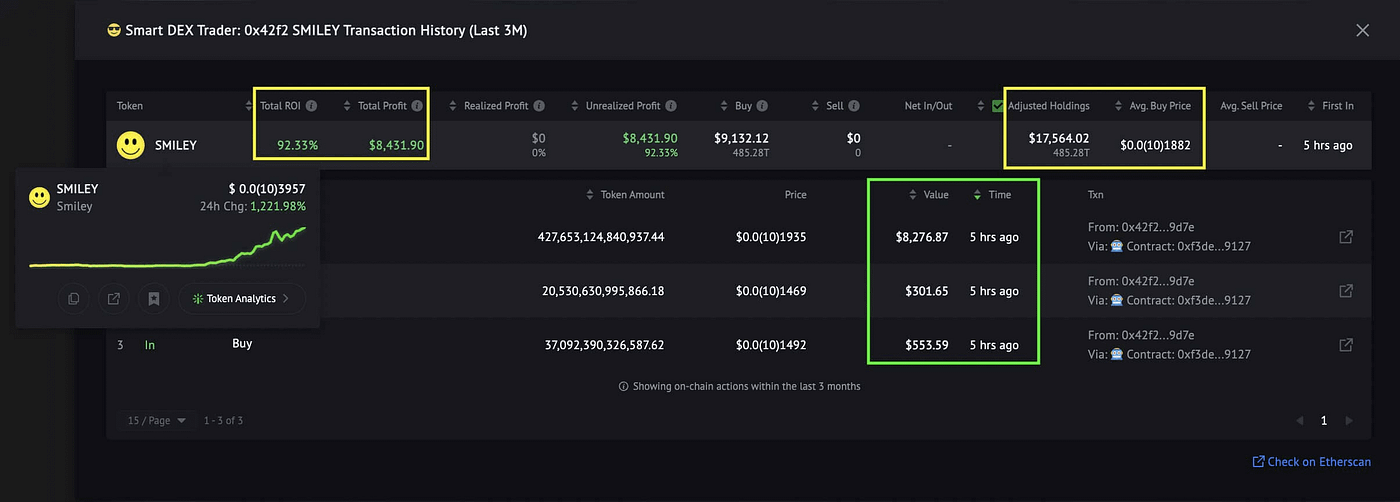Sort by Realized Profit column
Viewport: 1400px width, 502px height.
point(453,106)
